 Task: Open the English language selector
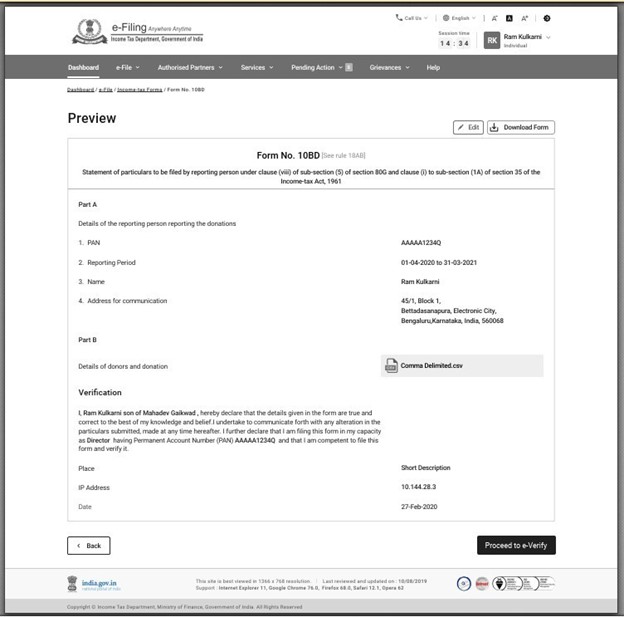(x=459, y=18)
